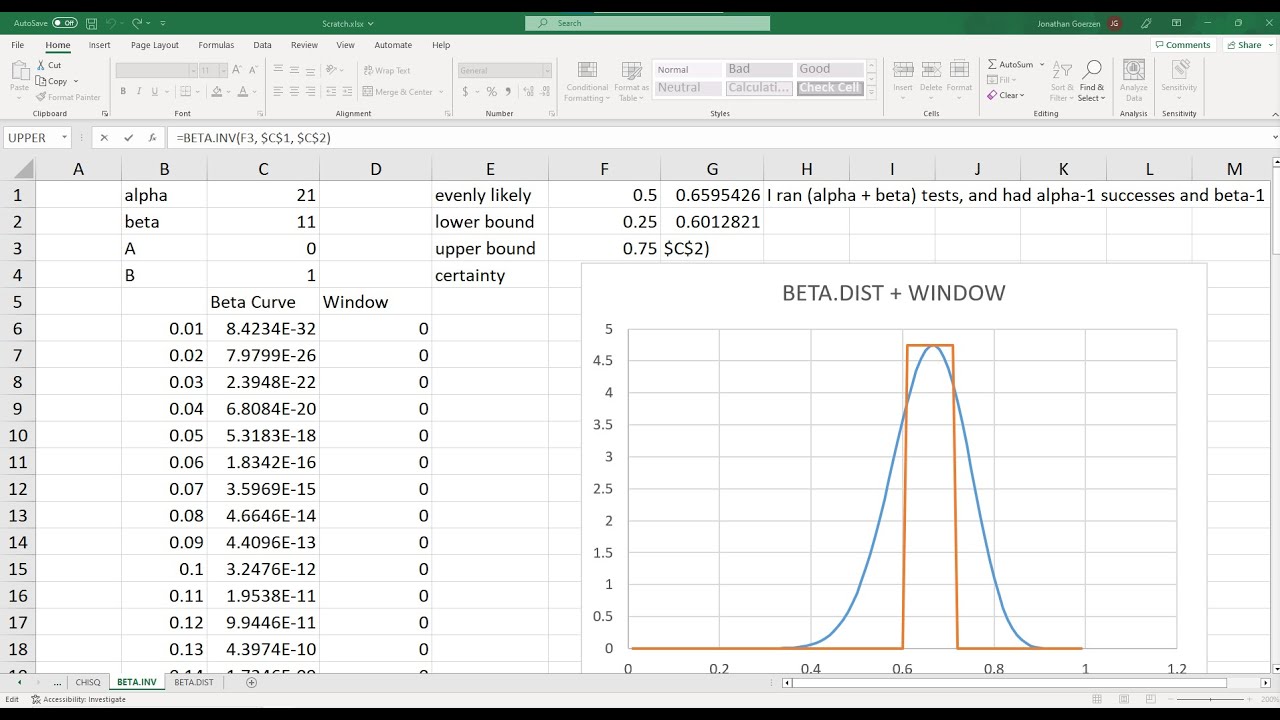
Task: Toggle Wrap Text on the ribbon
Action: point(386,70)
